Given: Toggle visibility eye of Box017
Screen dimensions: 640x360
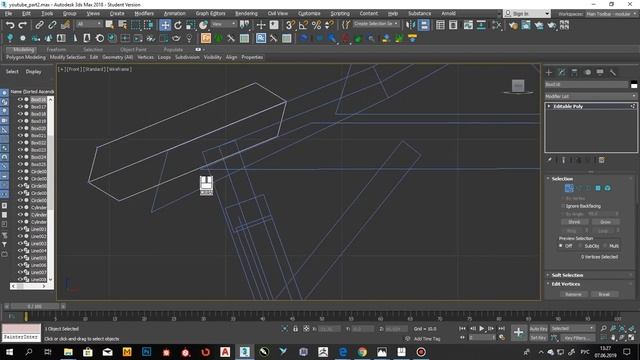Looking at the screenshot, I should pos(20,107).
